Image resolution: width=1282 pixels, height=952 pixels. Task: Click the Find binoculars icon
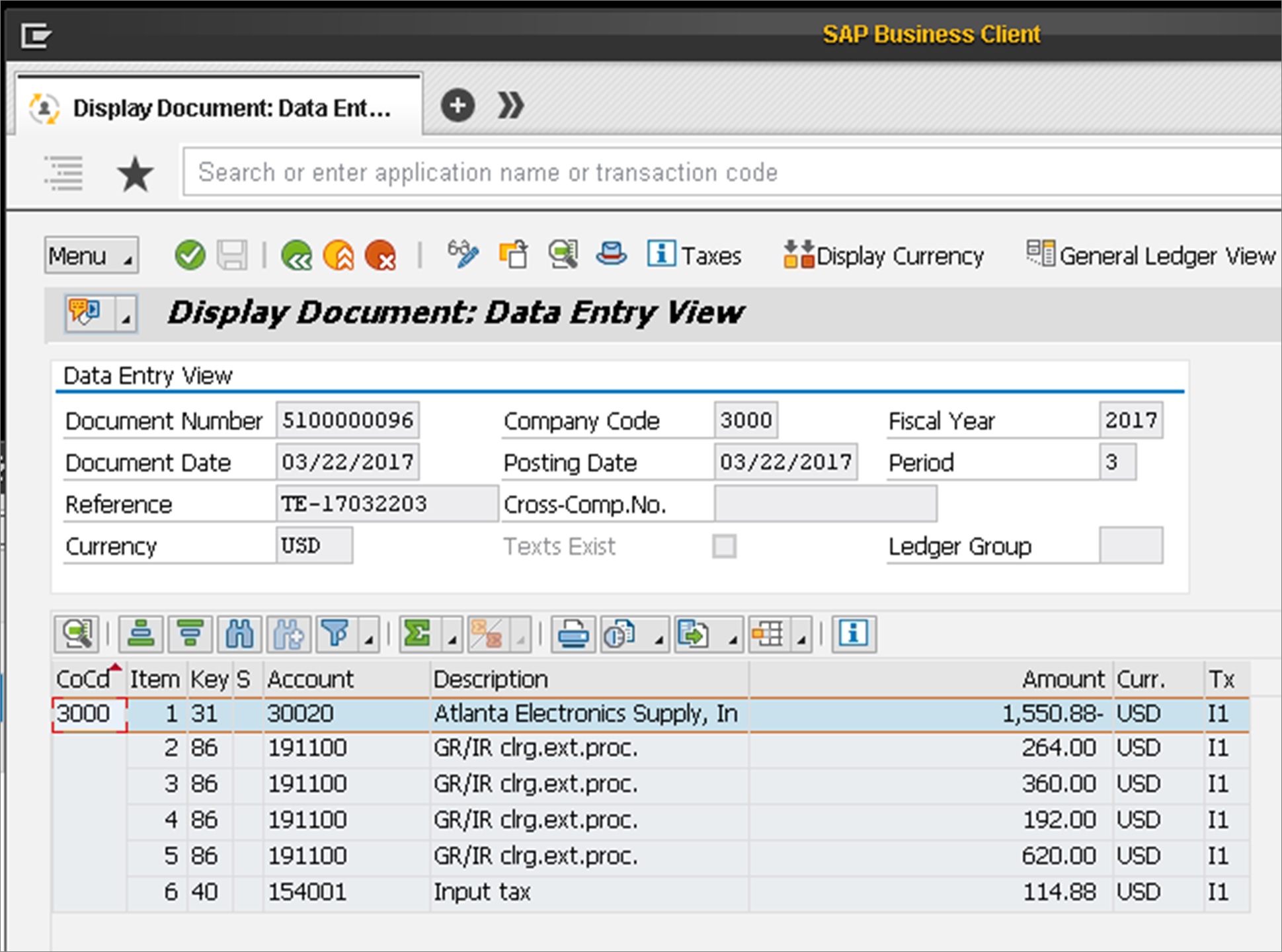point(239,635)
